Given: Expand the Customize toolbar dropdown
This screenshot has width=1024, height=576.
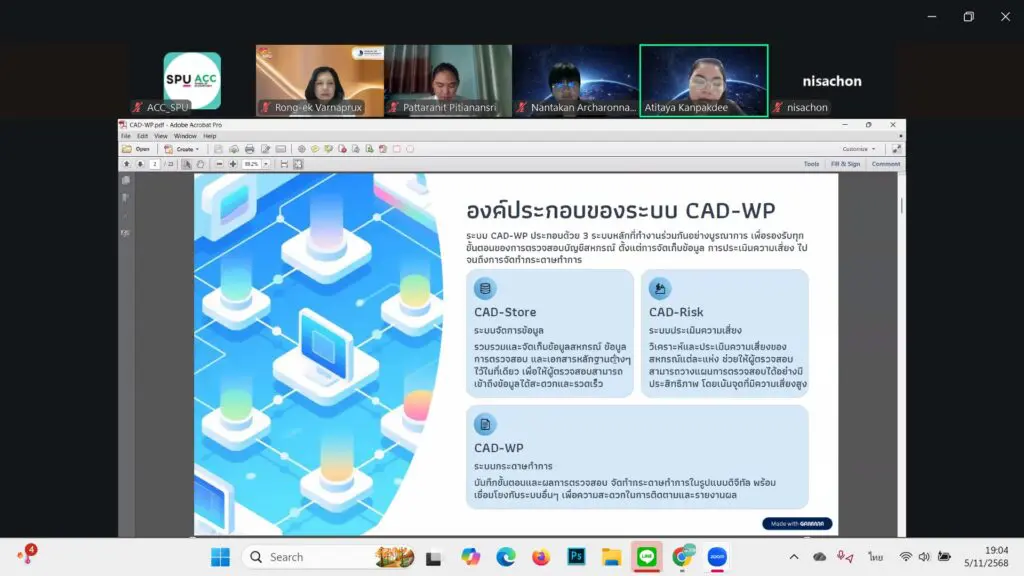Looking at the screenshot, I should tap(858, 149).
